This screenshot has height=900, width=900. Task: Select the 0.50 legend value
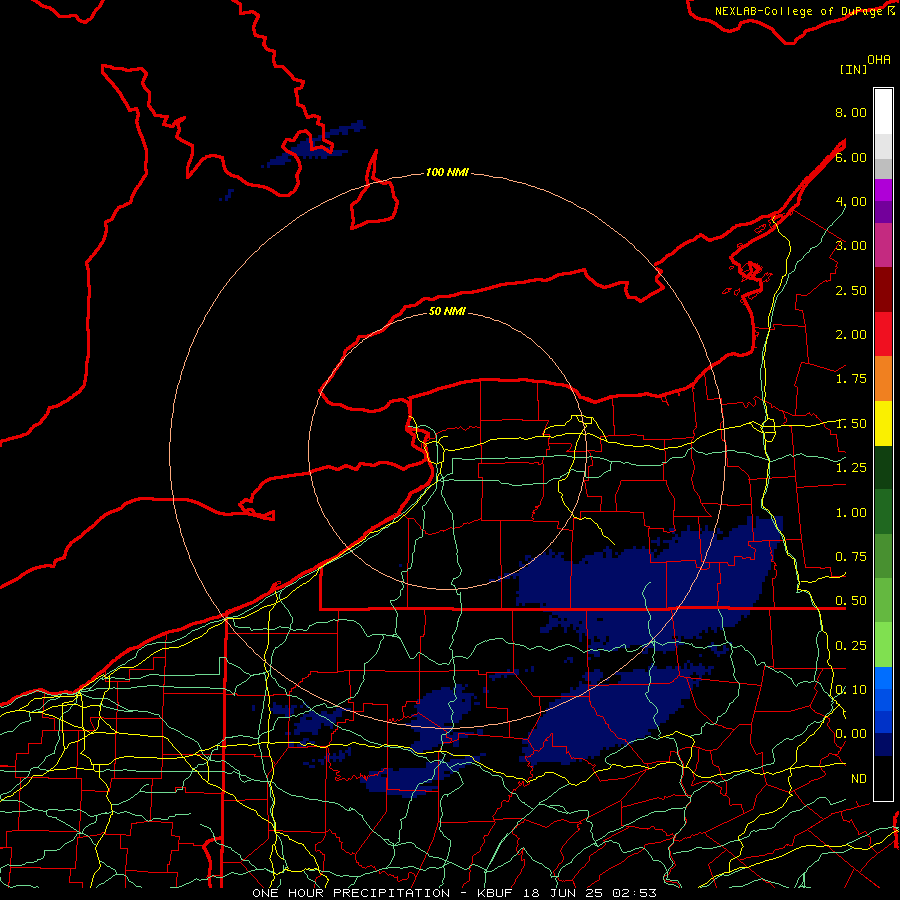coord(851,601)
